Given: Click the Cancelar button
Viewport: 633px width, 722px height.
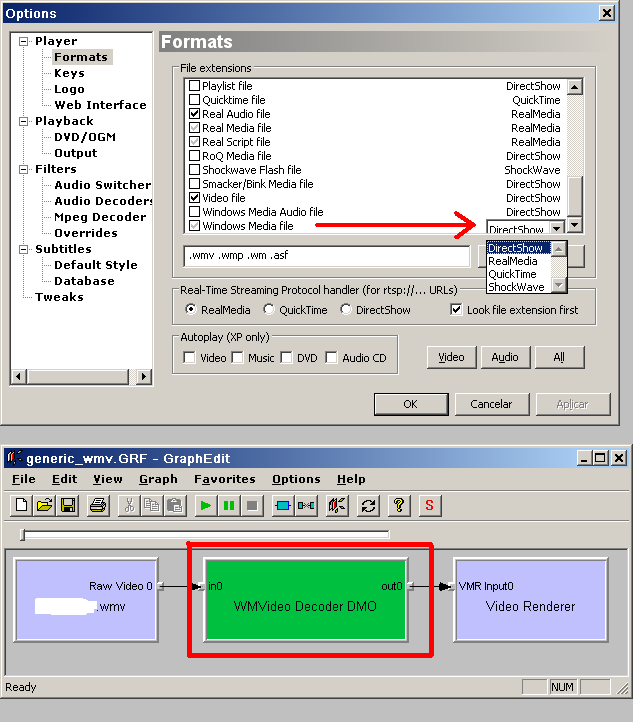Looking at the screenshot, I should click(x=492, y=404).
